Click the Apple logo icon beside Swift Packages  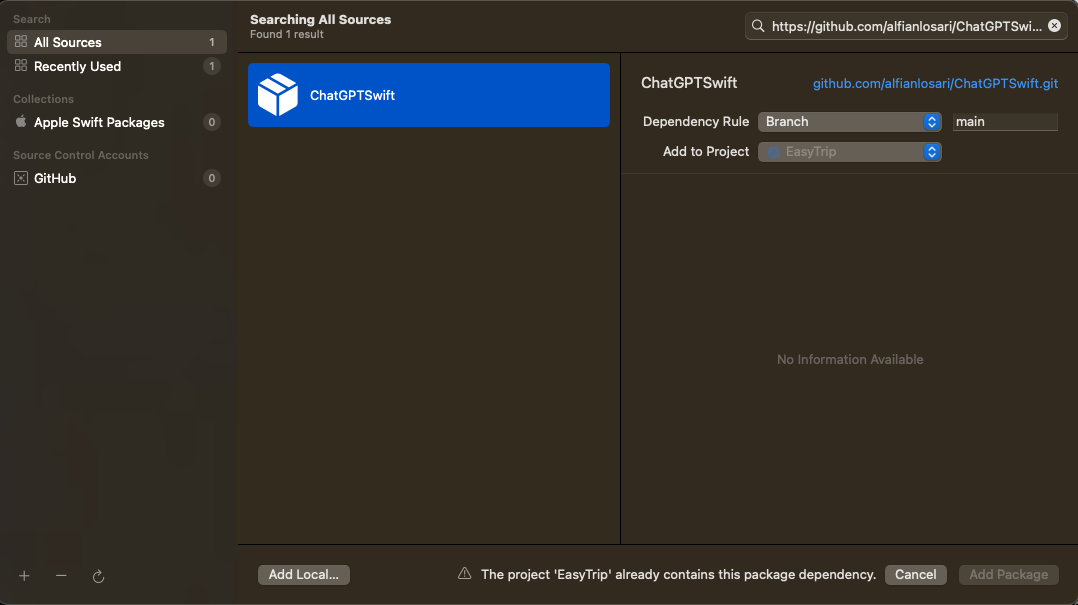(21, 122)
